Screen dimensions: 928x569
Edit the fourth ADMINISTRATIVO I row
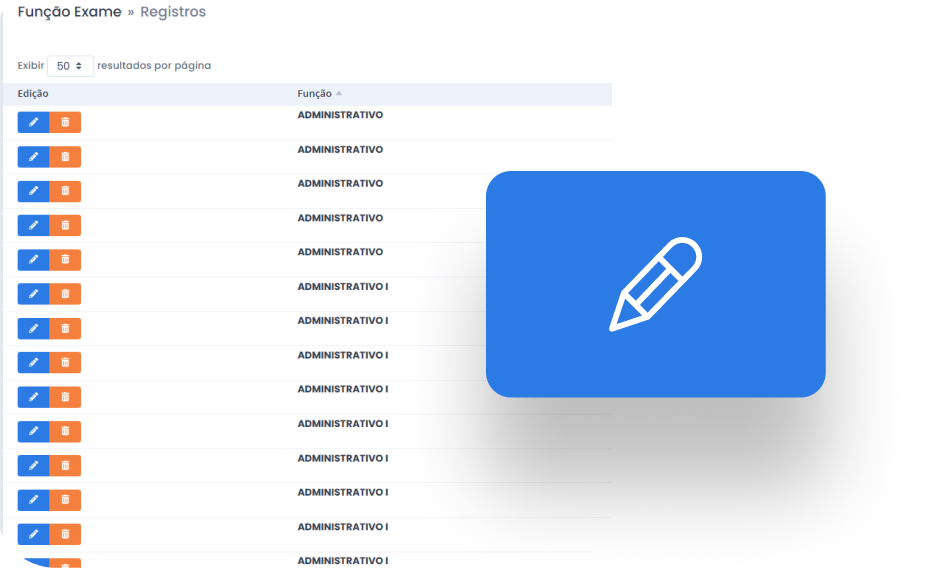coord(33,397)
